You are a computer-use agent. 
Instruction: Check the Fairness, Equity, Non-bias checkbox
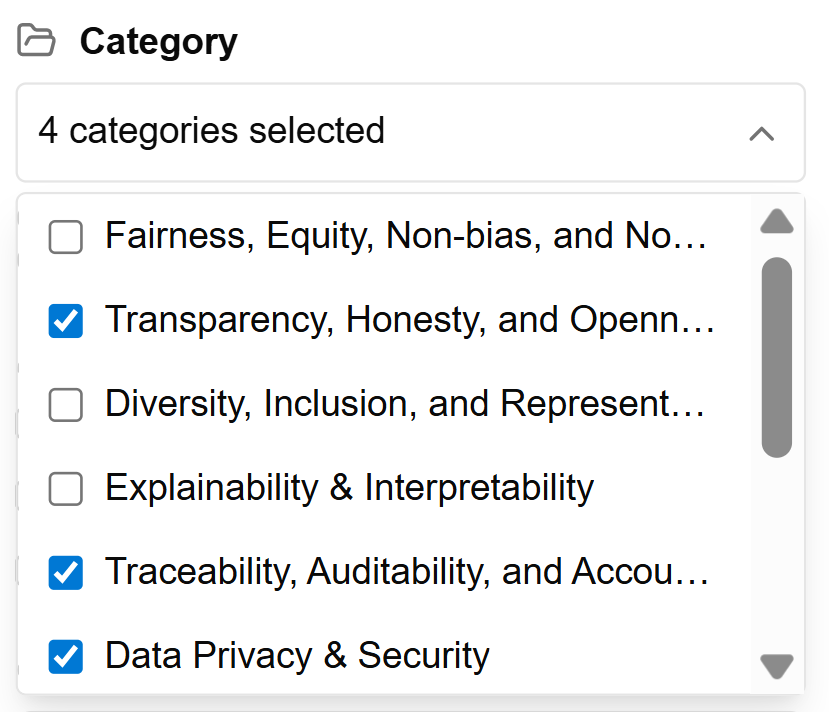66,238
